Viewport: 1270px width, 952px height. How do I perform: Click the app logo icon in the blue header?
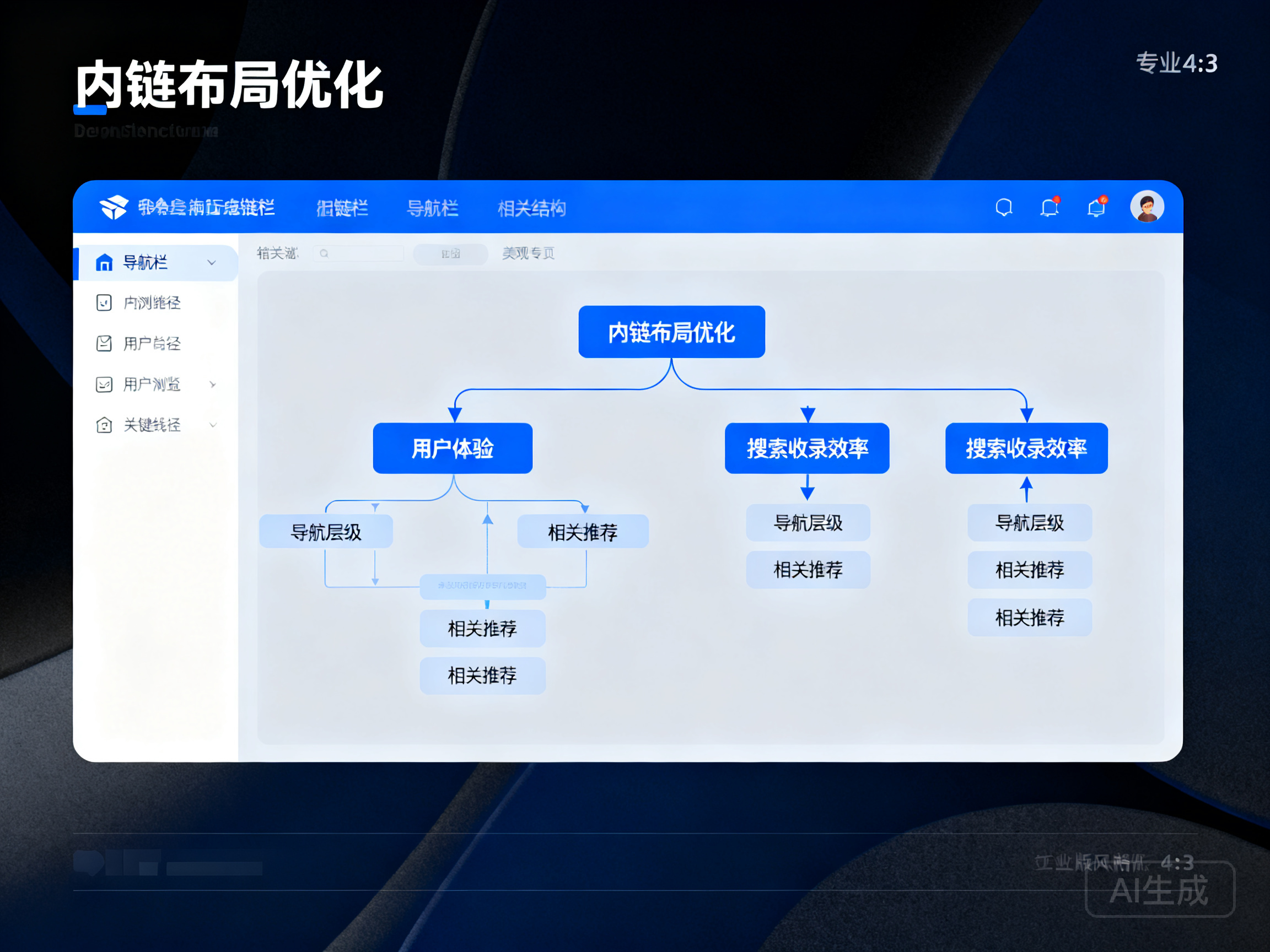click(114, 207)
